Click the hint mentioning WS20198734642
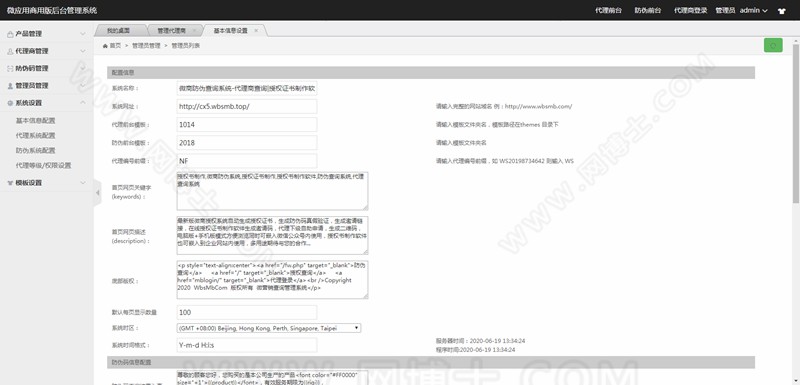800x385 pixels. tap(505, 161)
